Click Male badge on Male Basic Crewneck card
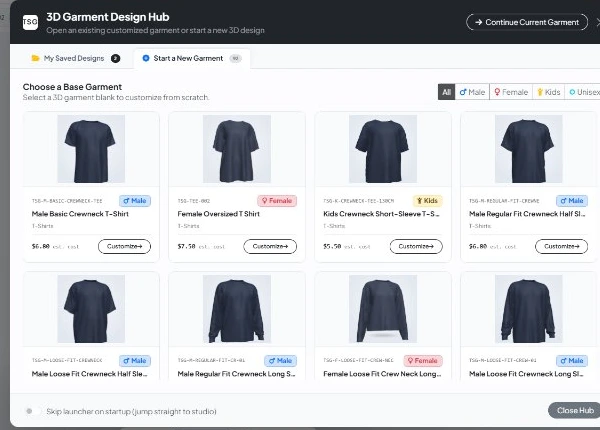This screenshot has width=600, height=430. coord(135,201)
